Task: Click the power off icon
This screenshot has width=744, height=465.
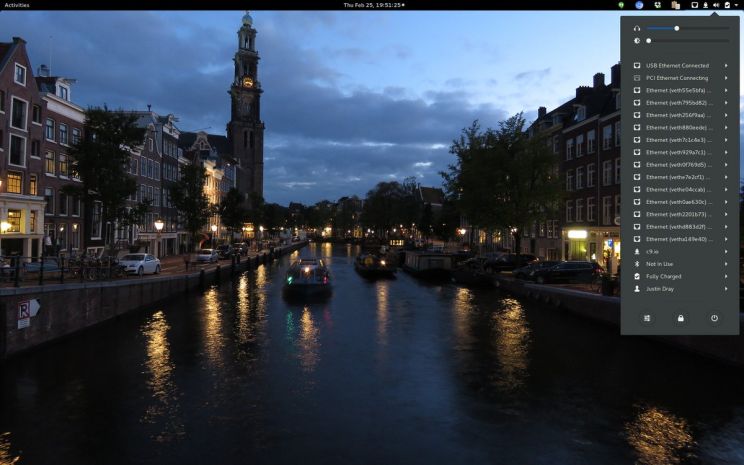Action: (714, 318)
